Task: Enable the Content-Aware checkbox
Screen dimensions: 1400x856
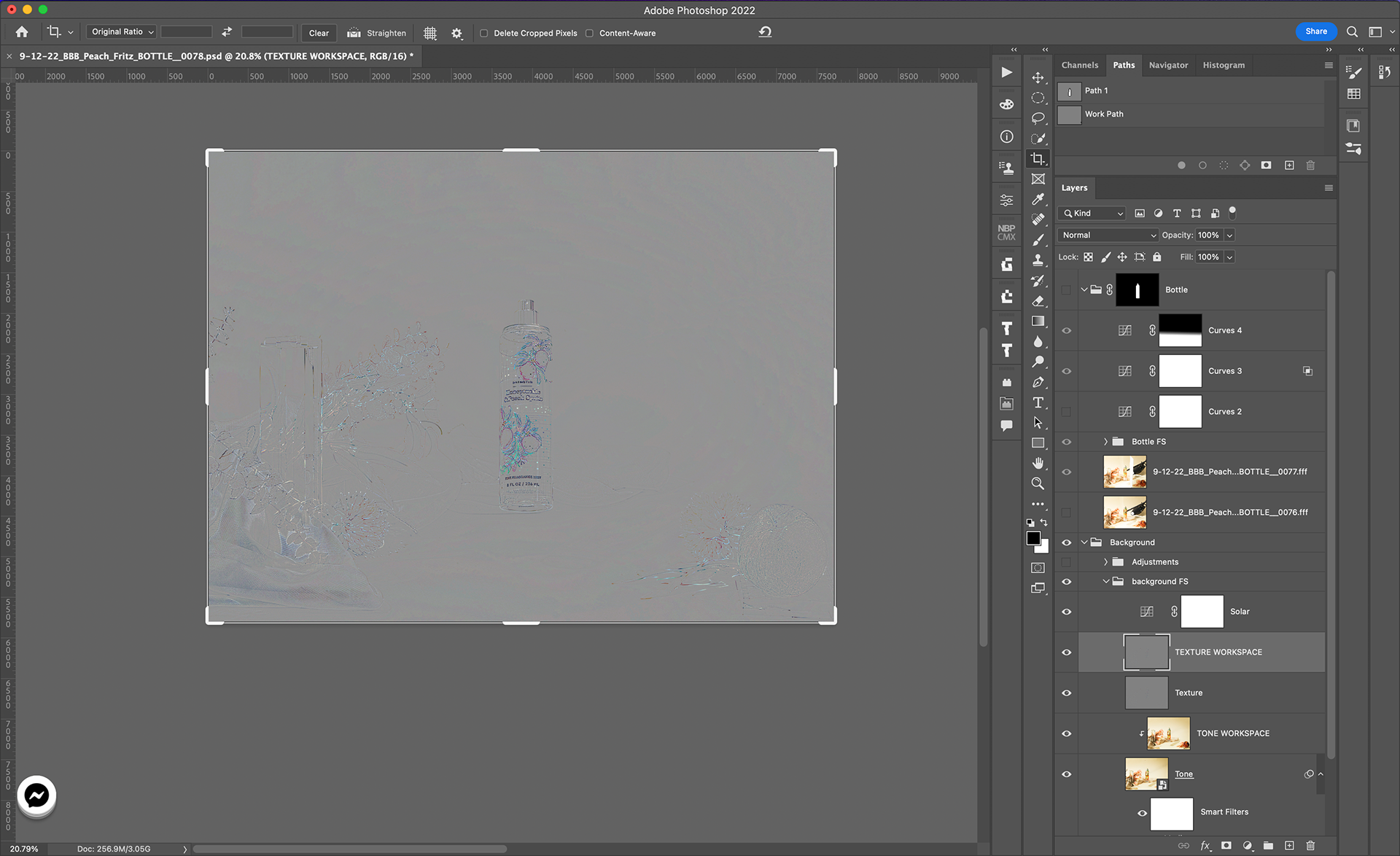Action: coord(589,33)
